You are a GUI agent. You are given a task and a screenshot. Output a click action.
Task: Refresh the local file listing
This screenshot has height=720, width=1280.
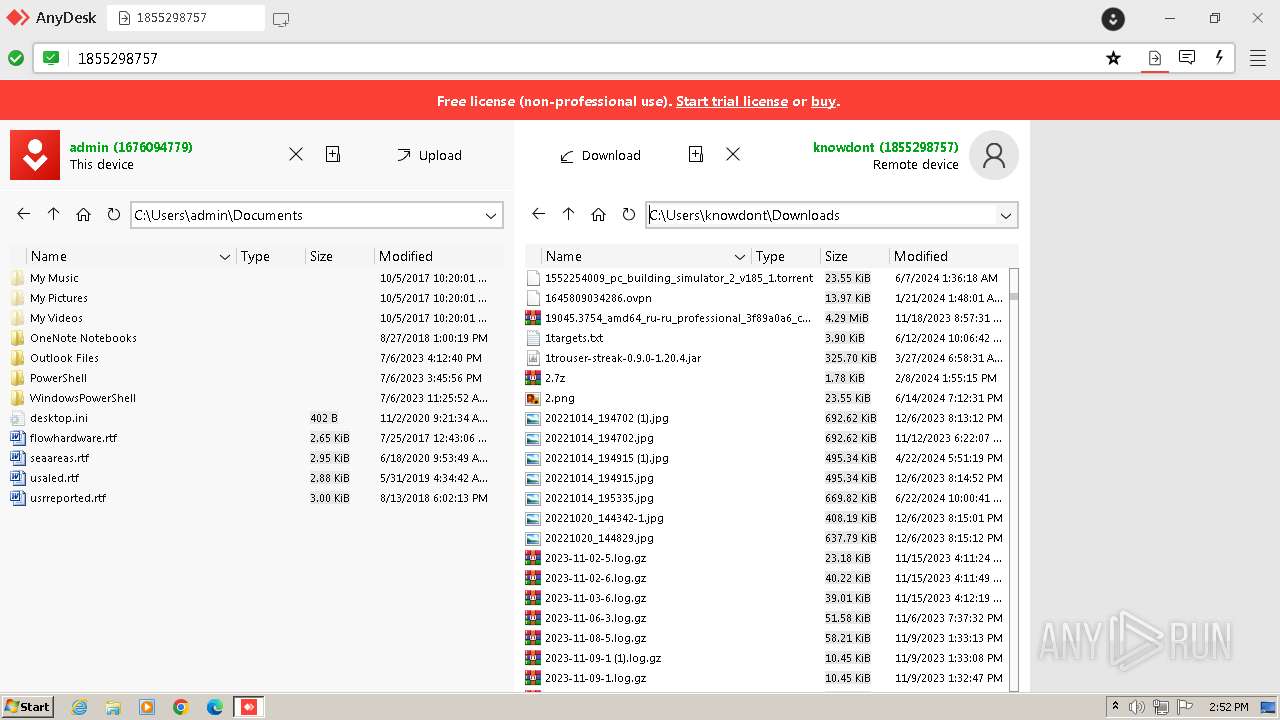point(113,214)
